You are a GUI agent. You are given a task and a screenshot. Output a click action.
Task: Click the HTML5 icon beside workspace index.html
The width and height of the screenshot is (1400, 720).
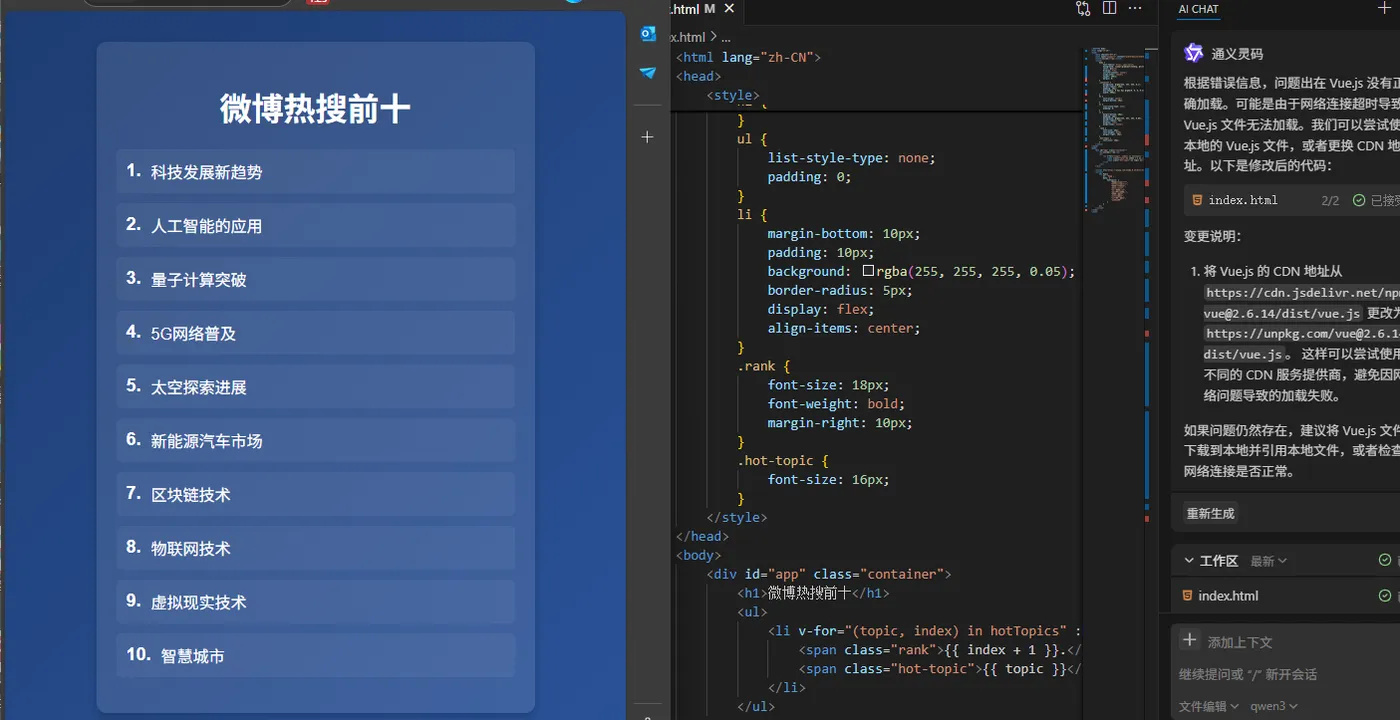[x=1188, y=596]
